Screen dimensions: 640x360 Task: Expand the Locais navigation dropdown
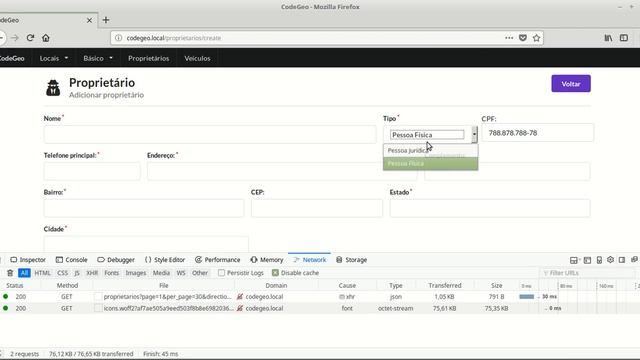(54, 58)
